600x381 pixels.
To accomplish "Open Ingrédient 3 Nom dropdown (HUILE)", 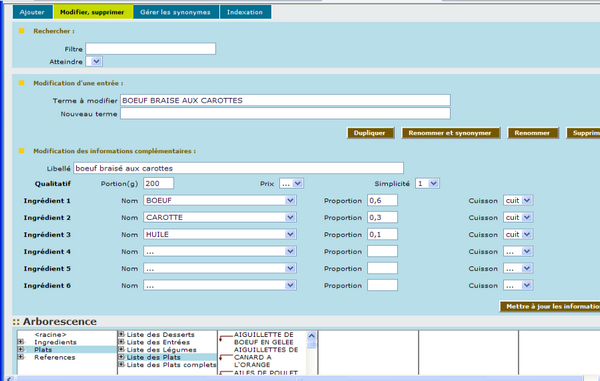I will pyautogui.click(x=220, y=234).
